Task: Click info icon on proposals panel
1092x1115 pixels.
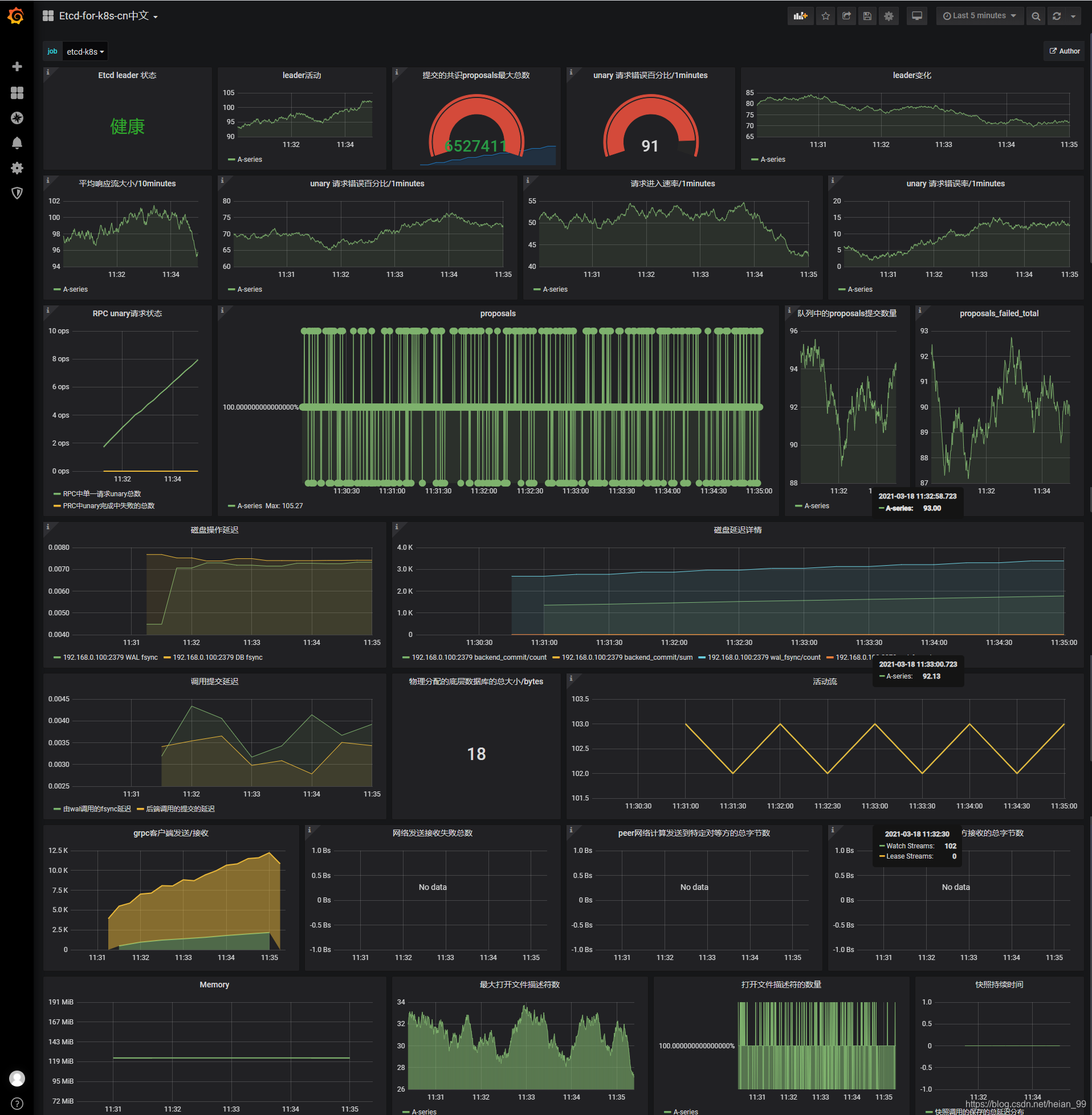Action: tap(222, 310)
